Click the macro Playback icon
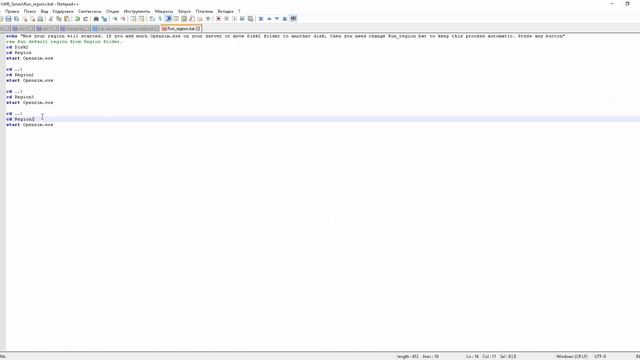 234,19
